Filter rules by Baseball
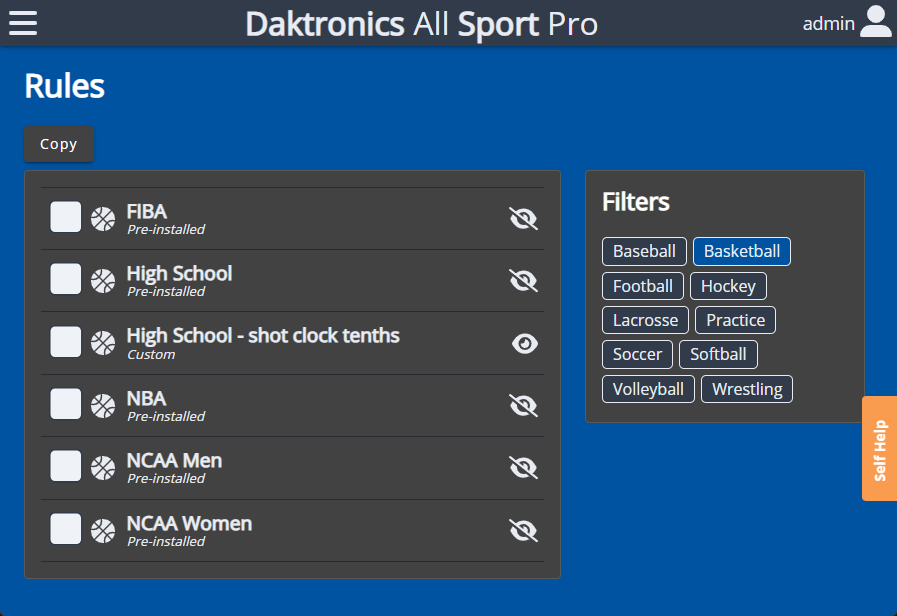The image size is (897, 616). click(644, 251)
